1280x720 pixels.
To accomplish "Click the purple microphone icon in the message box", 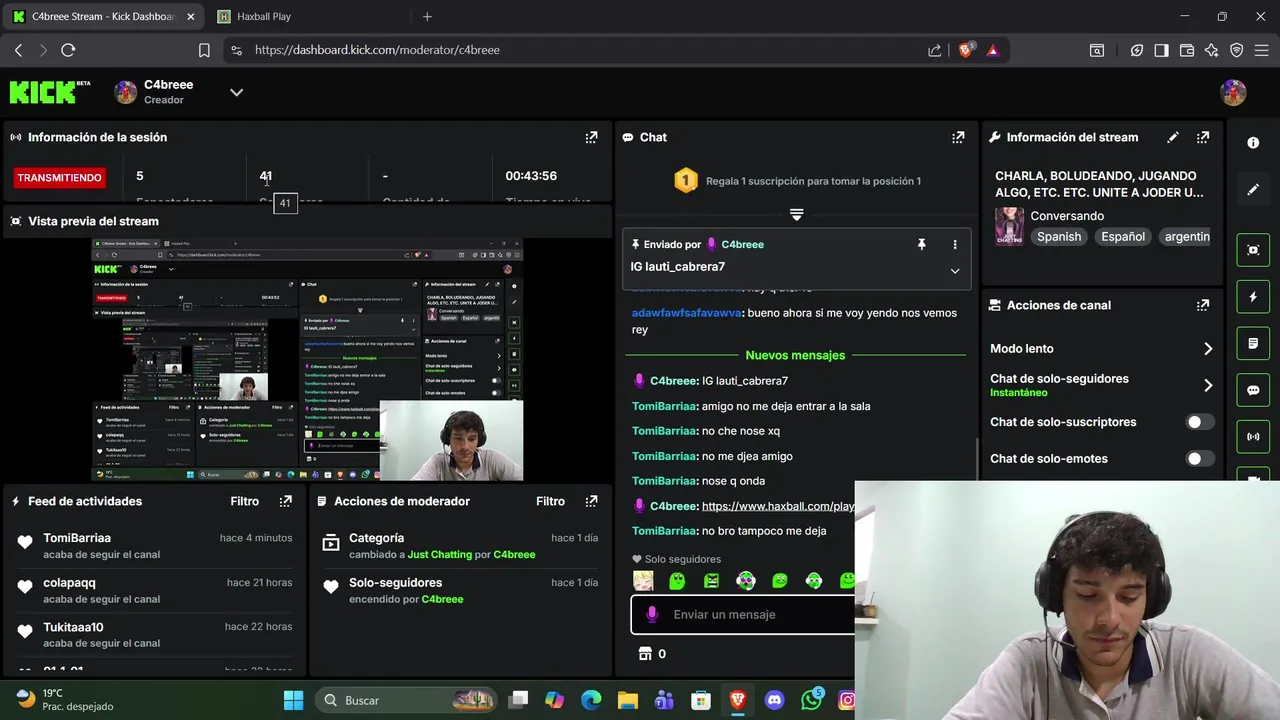I will 652,614.
